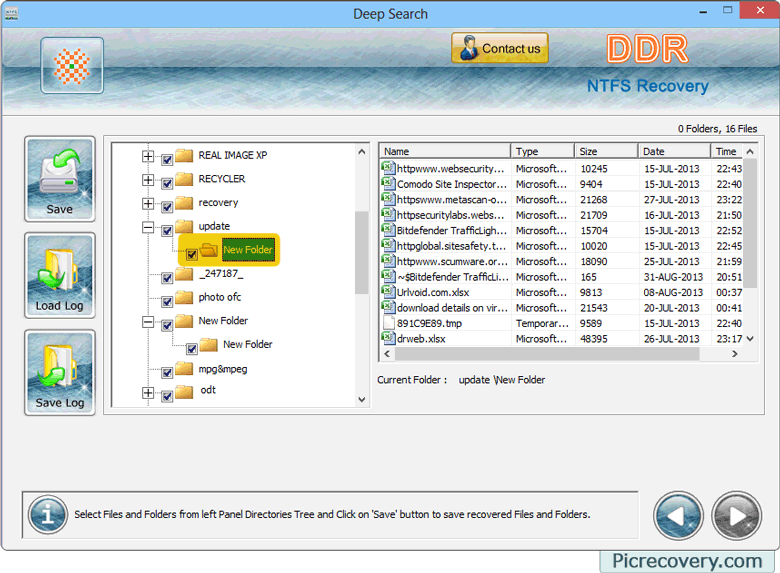Toggle checkbox for mpg&mpeg folder
The image size is (780, 573).
[167, 373]
